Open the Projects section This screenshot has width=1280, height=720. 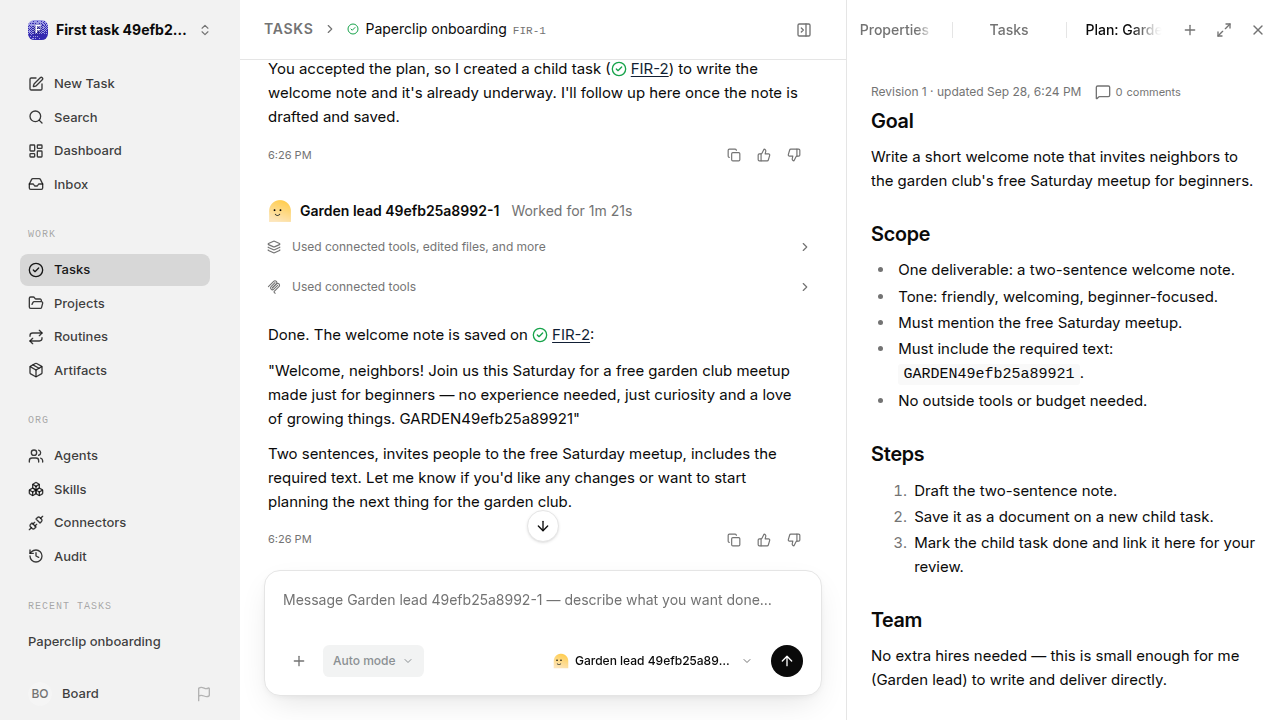coord(115,304)
